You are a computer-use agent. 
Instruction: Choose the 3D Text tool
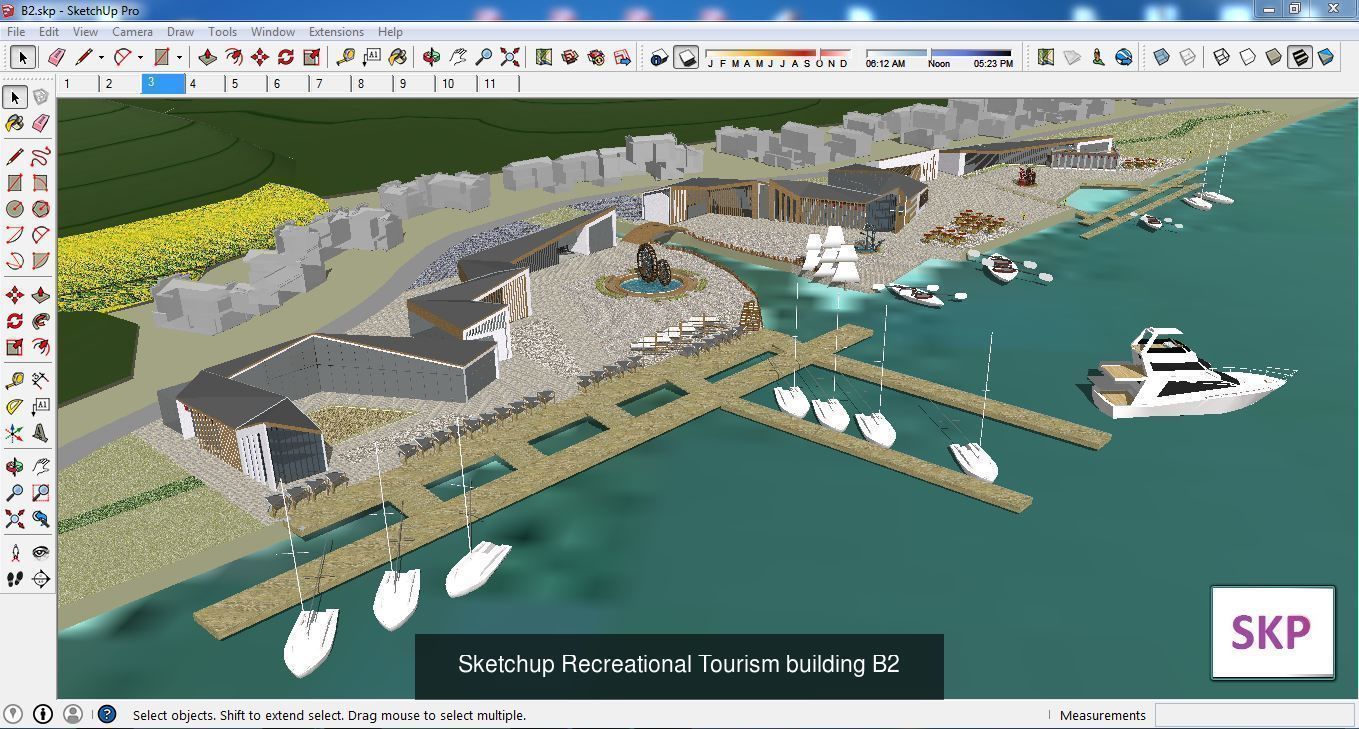tap(40, 433)
